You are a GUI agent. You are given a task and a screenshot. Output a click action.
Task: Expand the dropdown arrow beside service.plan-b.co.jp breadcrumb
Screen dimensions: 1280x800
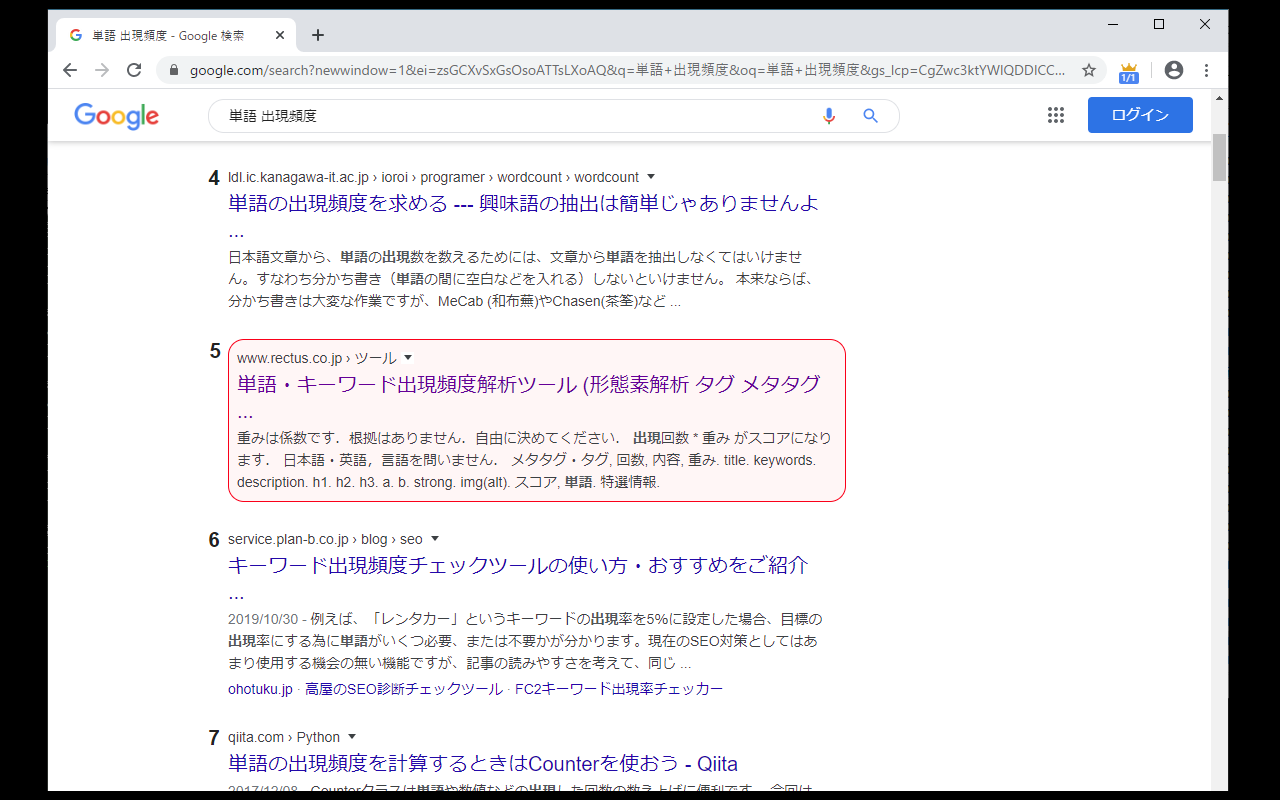(x=435, y=539)
